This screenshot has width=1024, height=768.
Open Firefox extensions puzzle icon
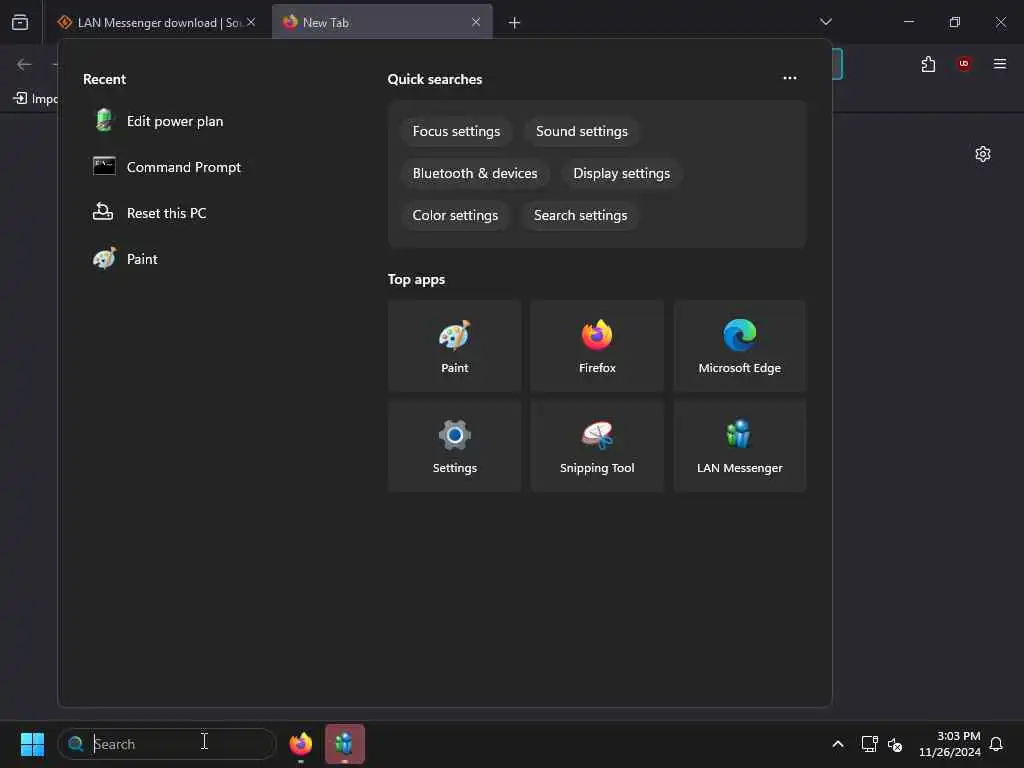(928, 64)
